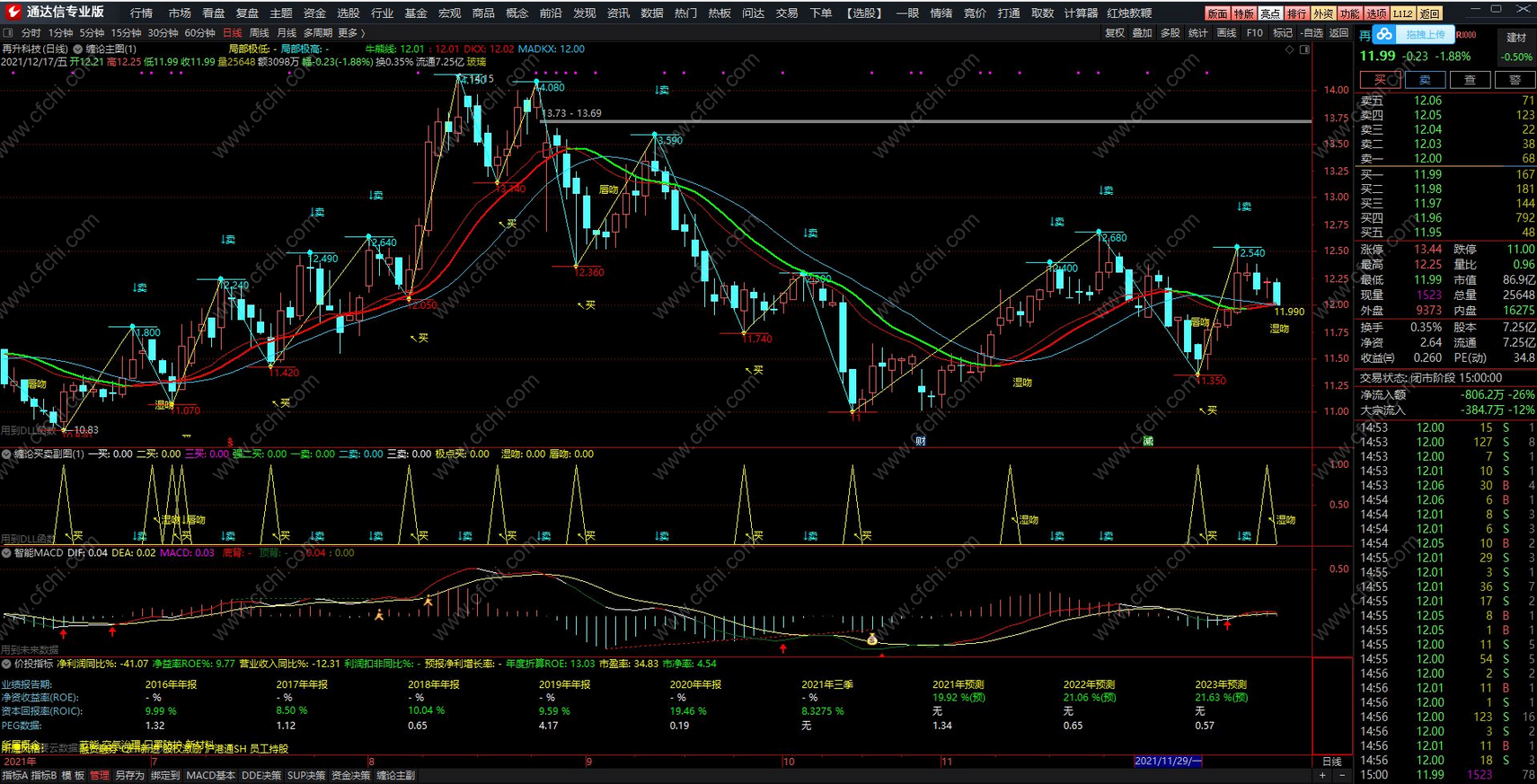Click the red 买 buy button
1537x784 pixels.
tap(1380, 80)
